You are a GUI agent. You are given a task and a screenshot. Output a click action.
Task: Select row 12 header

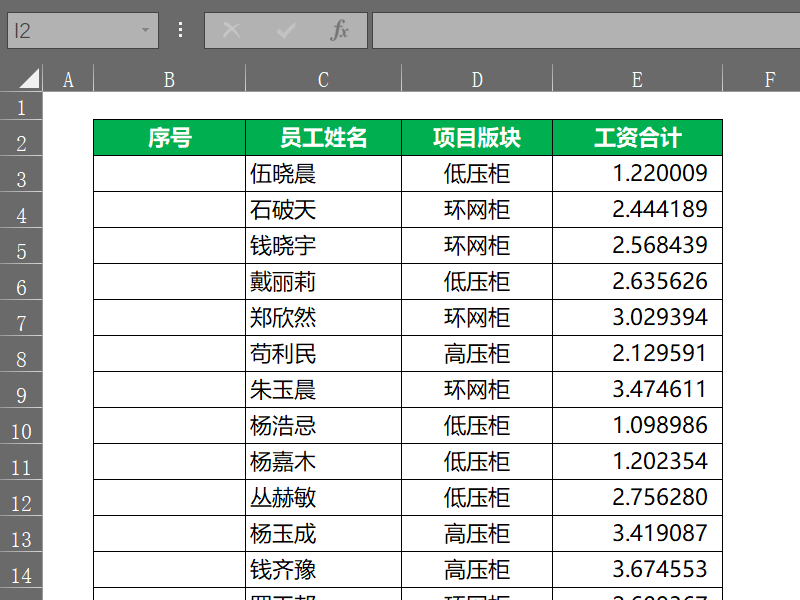tap(21, 497)
